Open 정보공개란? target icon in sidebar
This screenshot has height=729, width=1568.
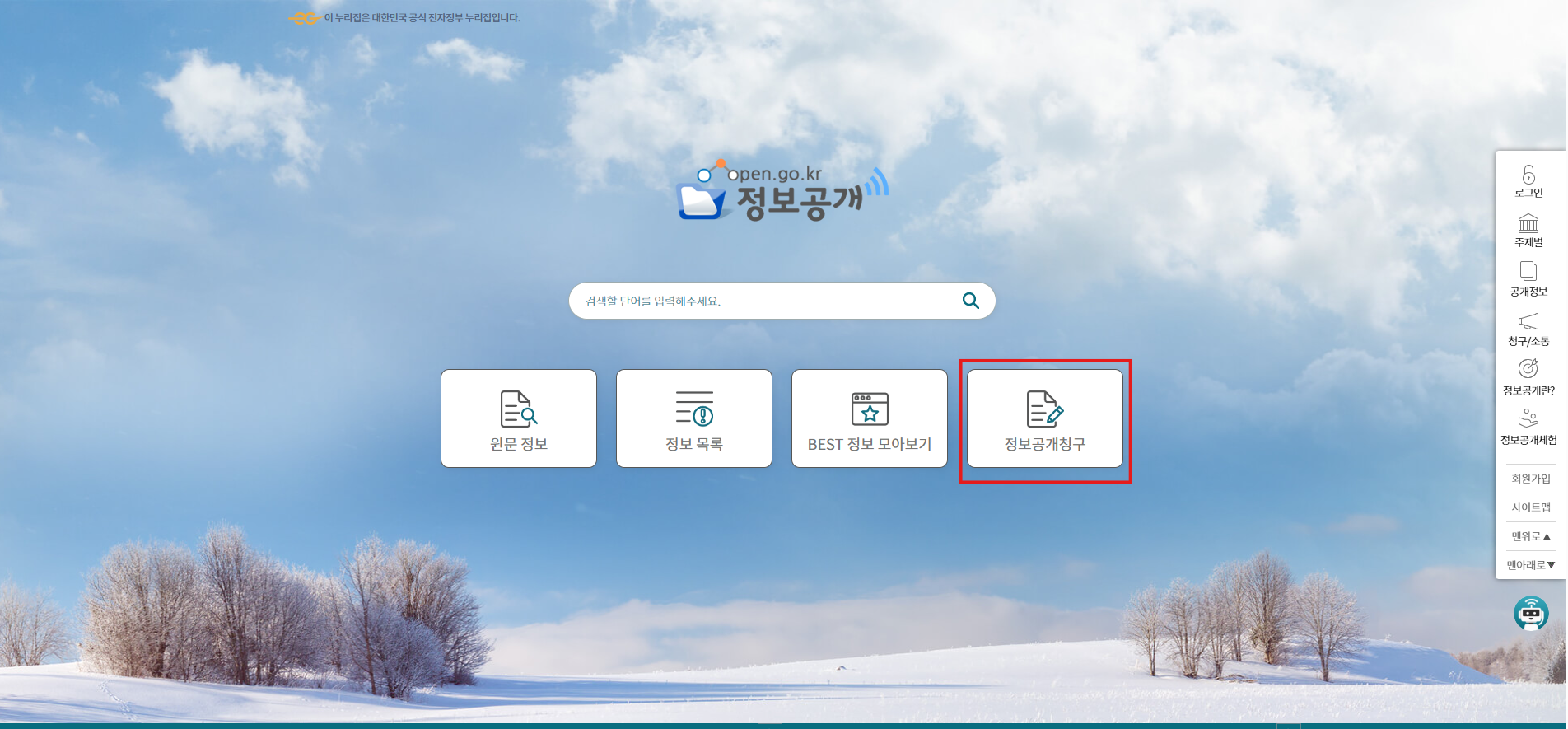[1528, 369]
